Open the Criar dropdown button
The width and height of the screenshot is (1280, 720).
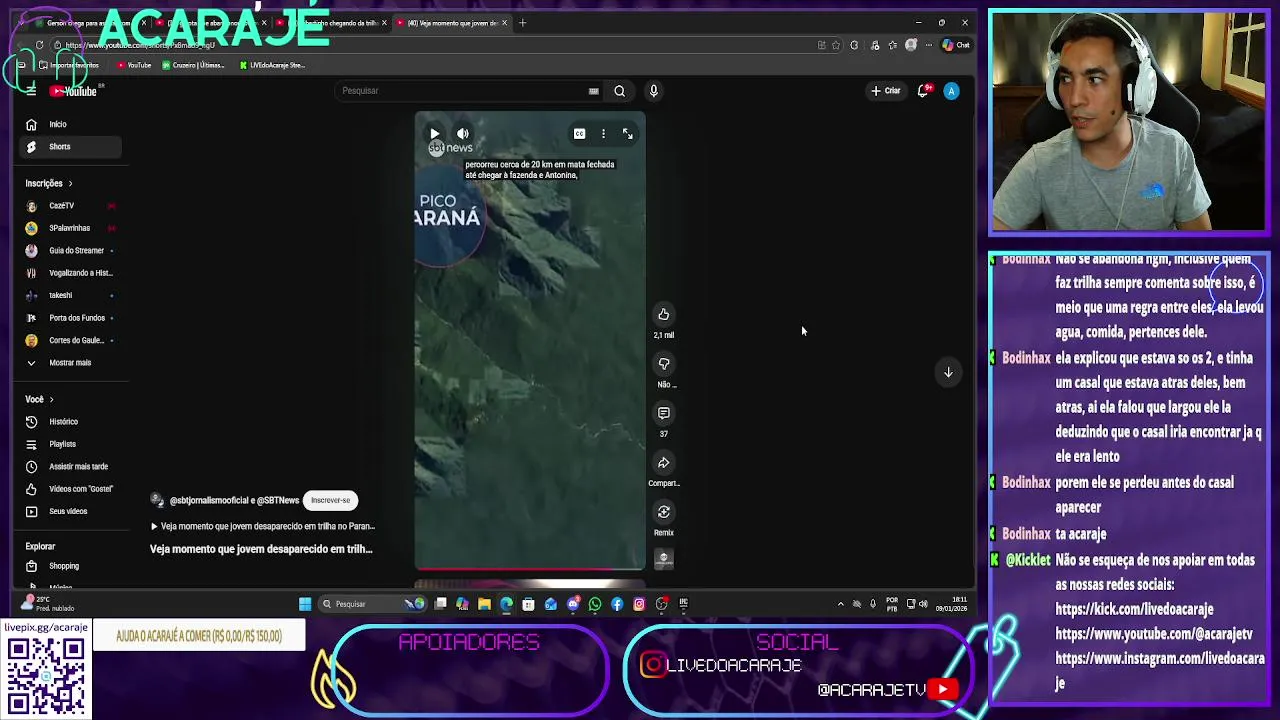[886, 91]
